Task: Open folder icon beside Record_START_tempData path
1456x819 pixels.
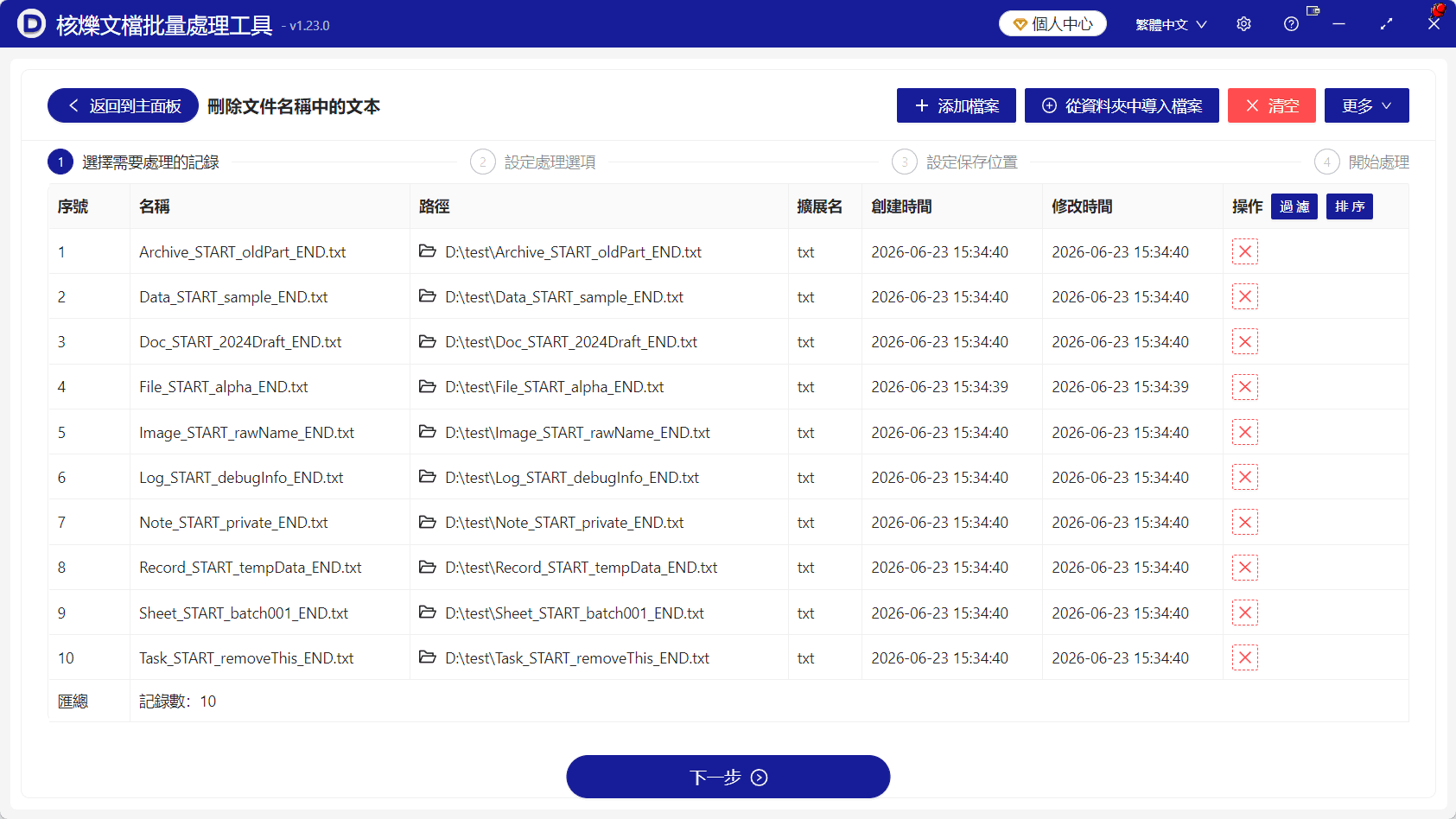Action: 427,567
